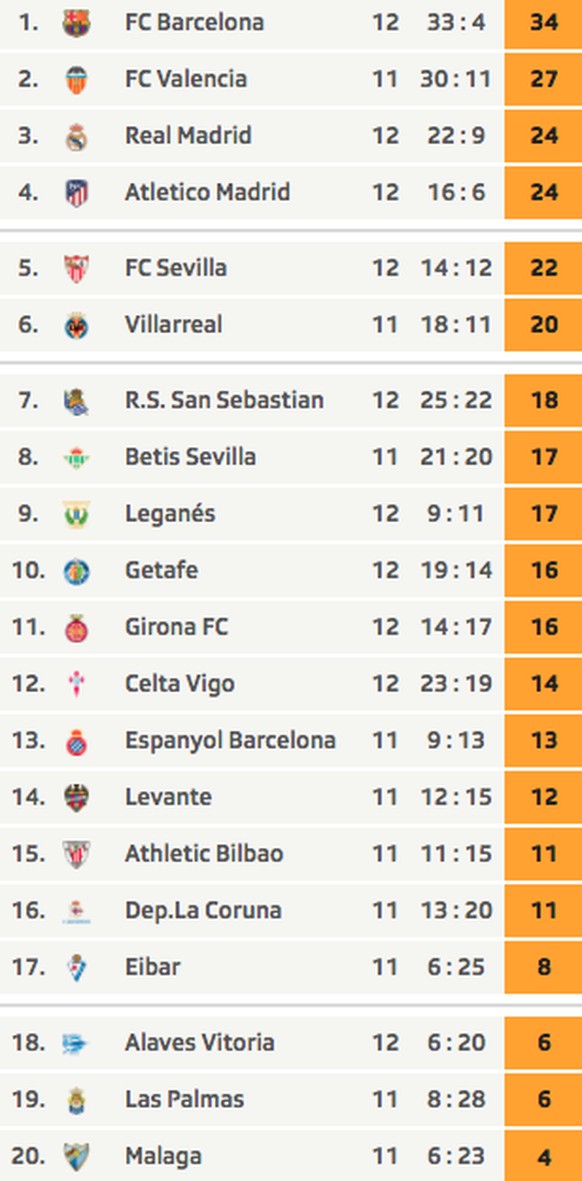Image resolution: width=582 pixels, height=1181 pixels.
Task: Open the R.S. San Sebastian team link
Action: pos(224,400)
